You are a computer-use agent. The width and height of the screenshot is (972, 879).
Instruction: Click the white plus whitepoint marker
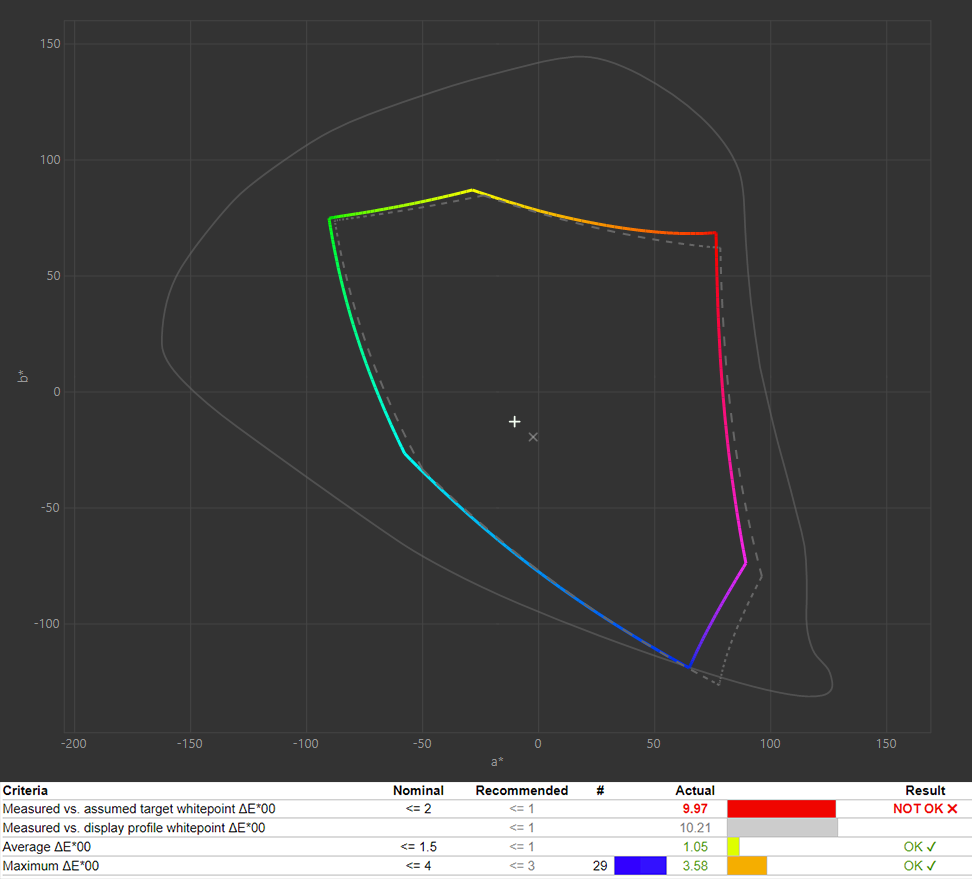pos(515,422)
